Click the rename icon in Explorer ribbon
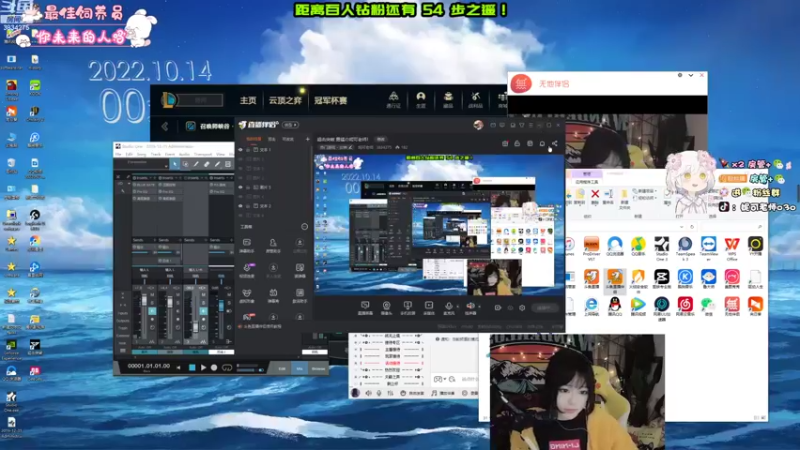This screenshot has width=800, height=450. [609, 196]
